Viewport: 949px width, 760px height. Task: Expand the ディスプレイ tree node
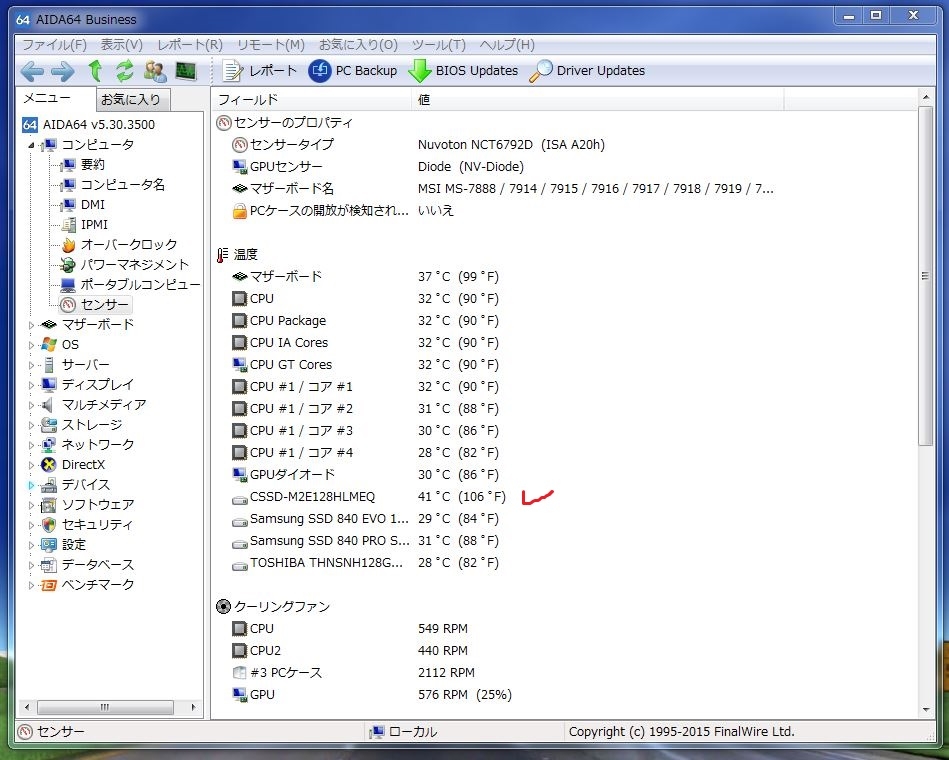click(31, 385)
